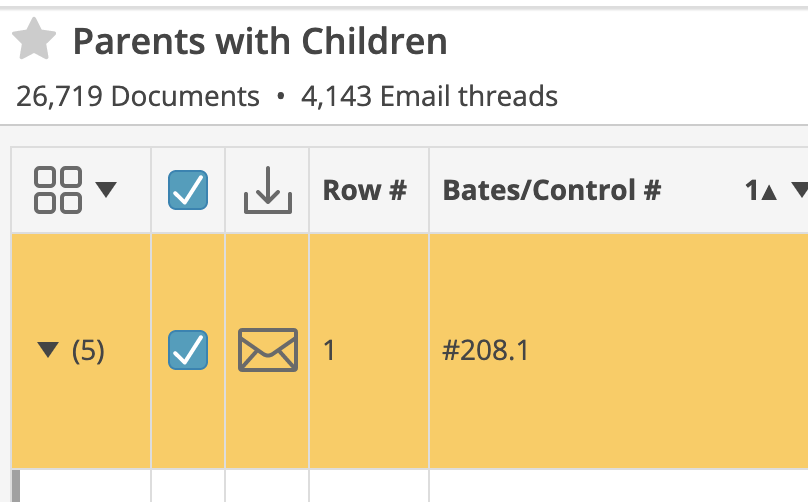Click the gray marker bar on second row
The height and width of the screenshot is (502, 808).
16,486
